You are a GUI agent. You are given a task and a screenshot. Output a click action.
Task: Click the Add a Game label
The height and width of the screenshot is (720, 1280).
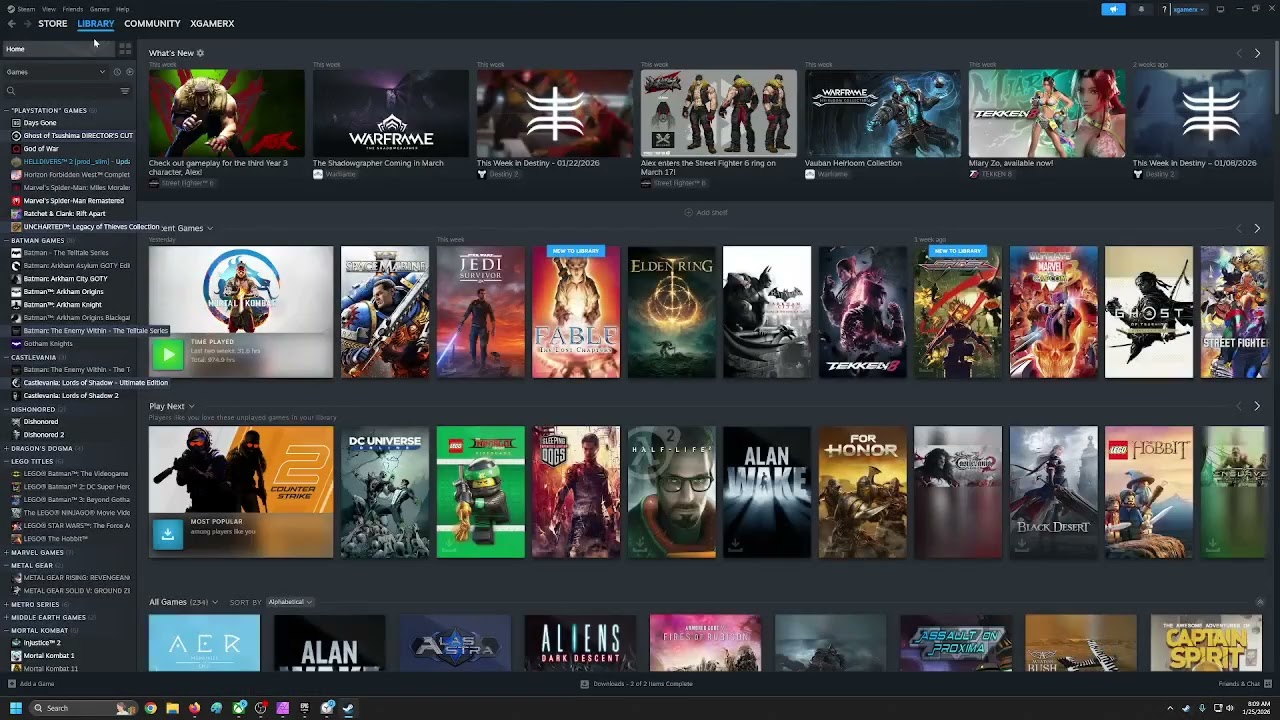pyautogui.click(x=37, y=684)
